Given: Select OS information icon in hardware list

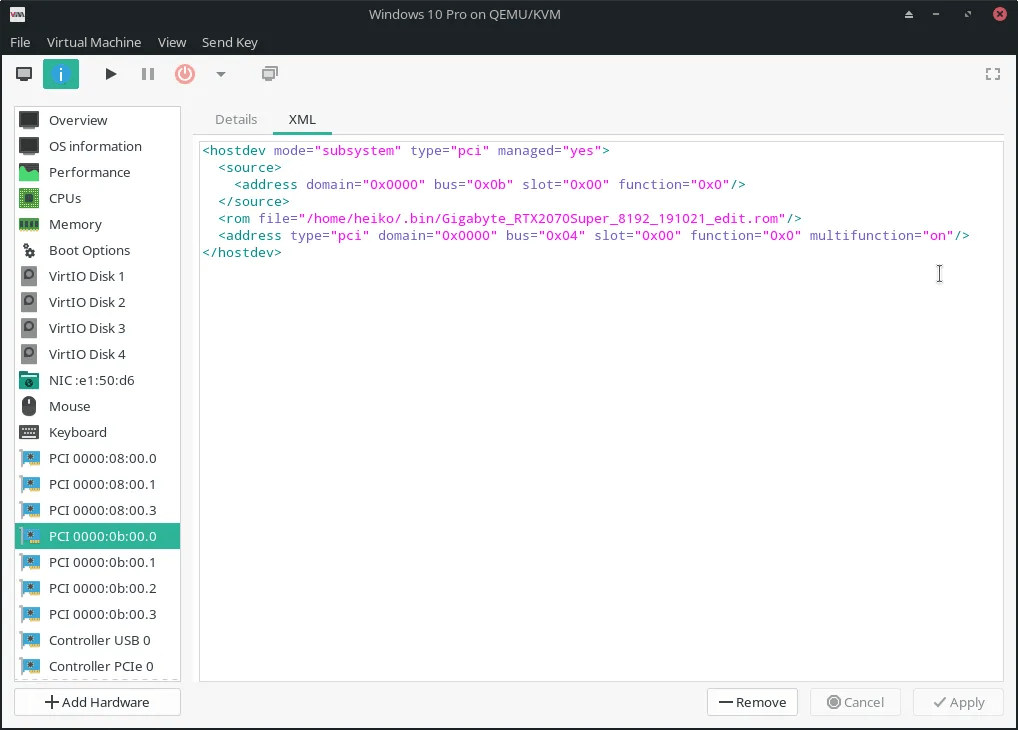Looking at the screenshot, I should coord(29,146).
